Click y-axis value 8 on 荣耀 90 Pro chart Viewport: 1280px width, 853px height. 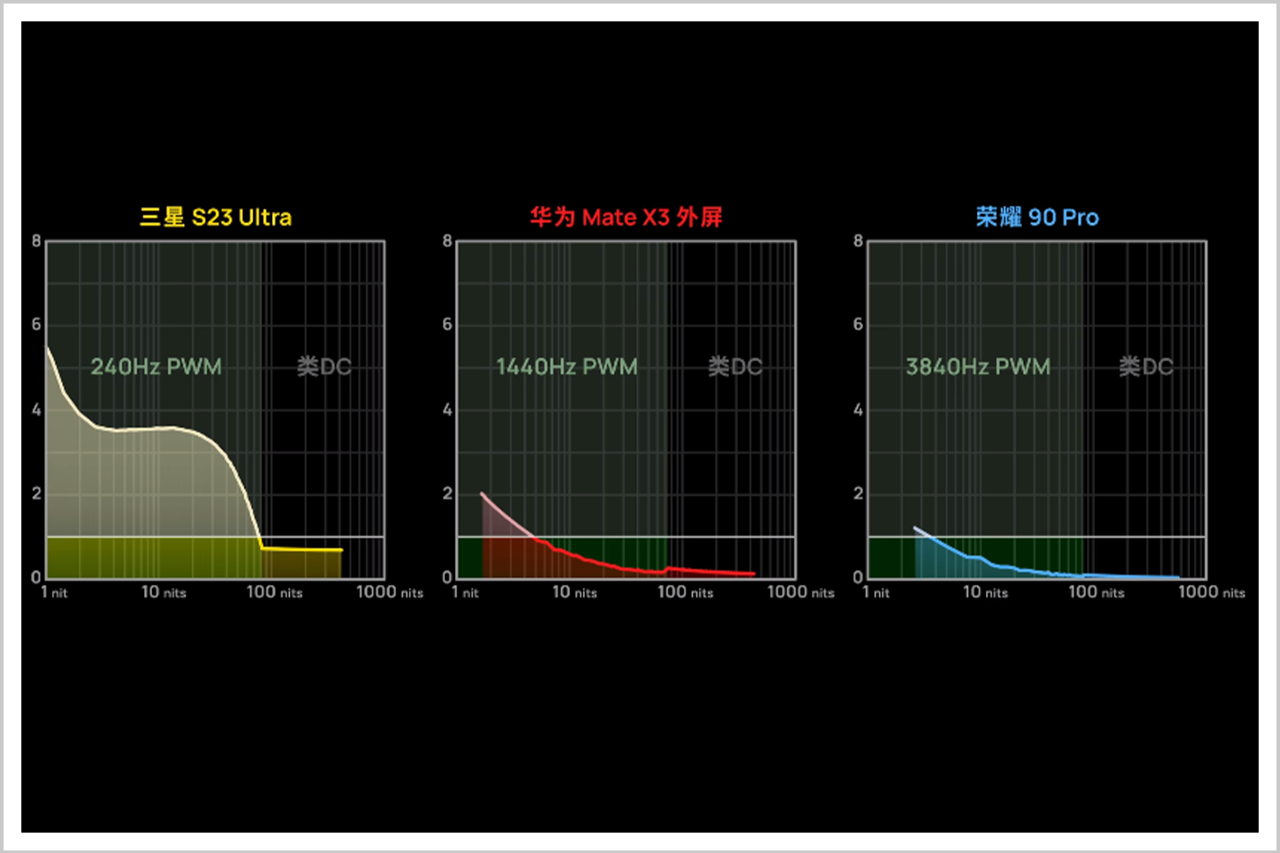pos(859,241)
